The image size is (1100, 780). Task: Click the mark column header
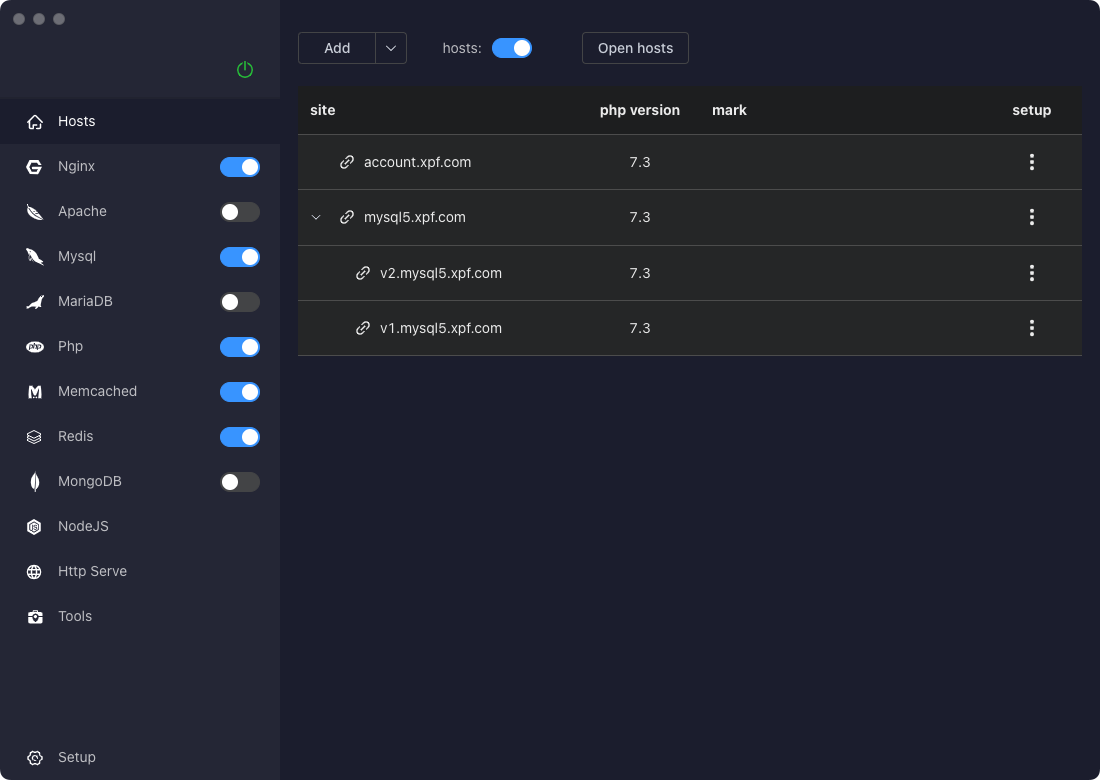click(729, 110)
